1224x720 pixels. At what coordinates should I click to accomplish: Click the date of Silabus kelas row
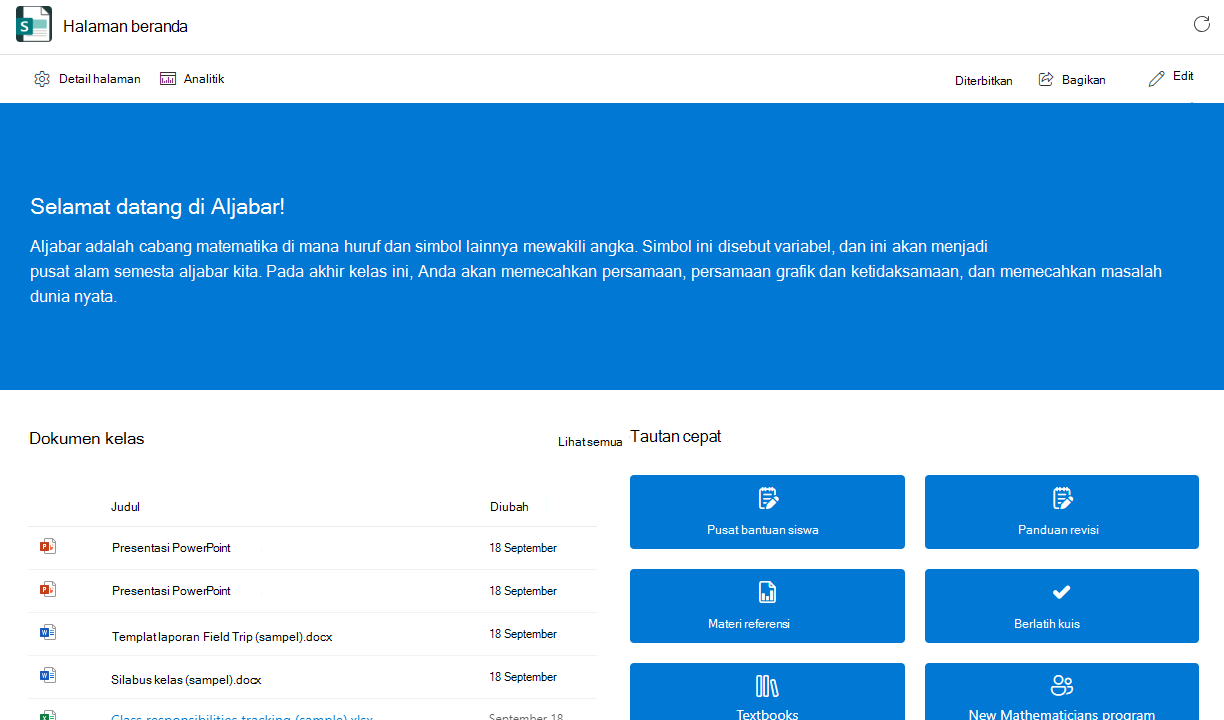coord(523,677)
